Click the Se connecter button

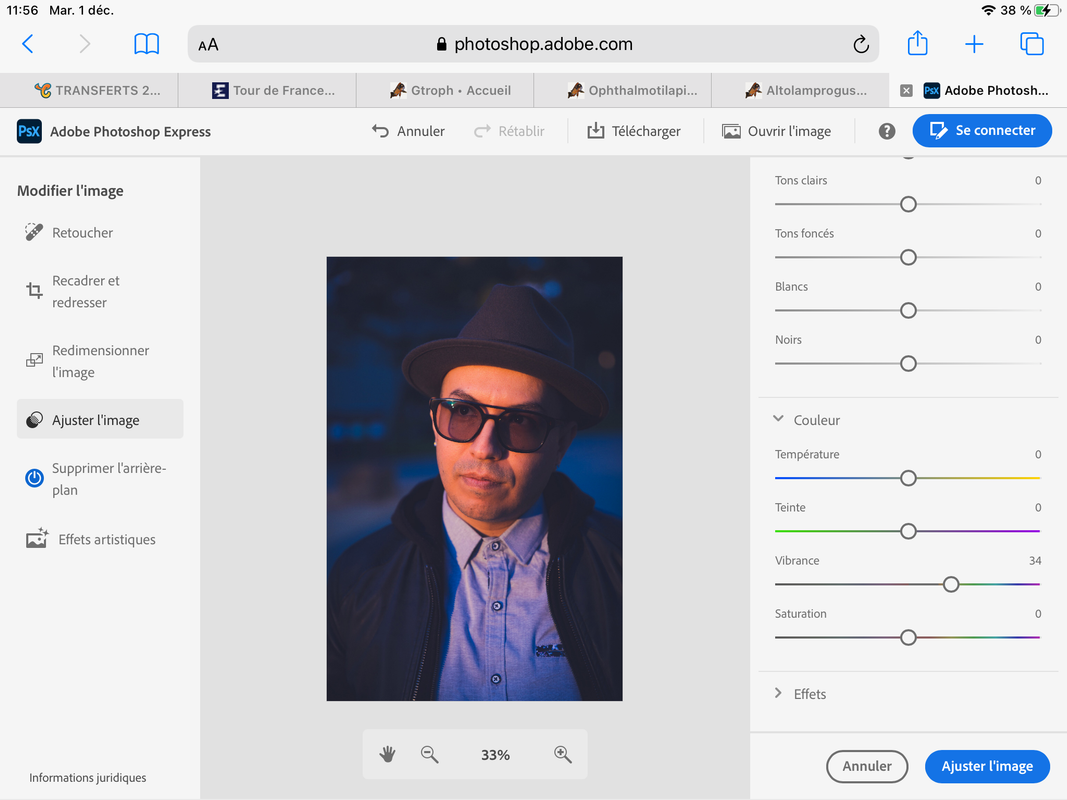981,131
